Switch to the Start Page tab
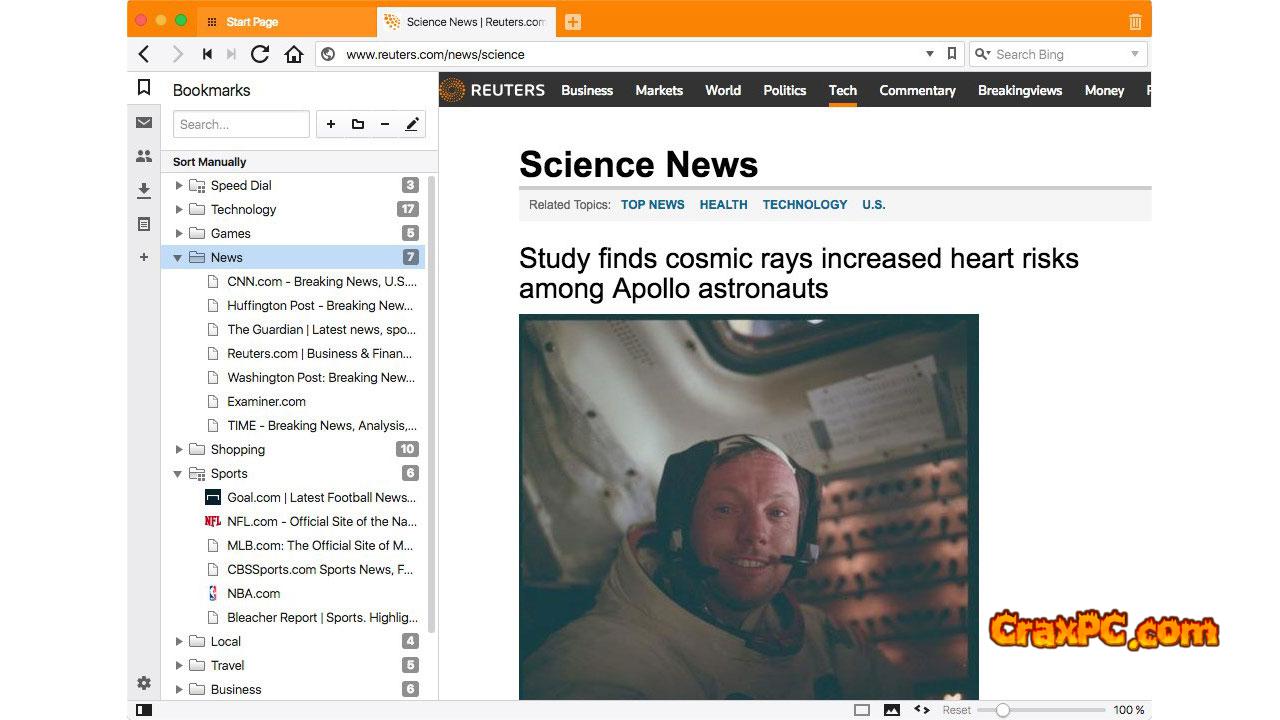This screenshot has height=720, width=1280. (x=252, y=21)
